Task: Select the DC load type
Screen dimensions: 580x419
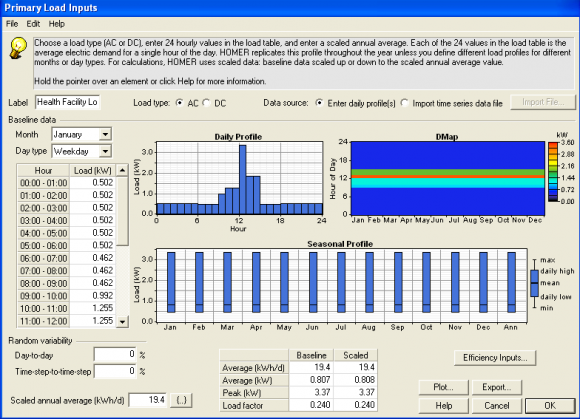Action: pyautogui.click(x=206, y=103)
